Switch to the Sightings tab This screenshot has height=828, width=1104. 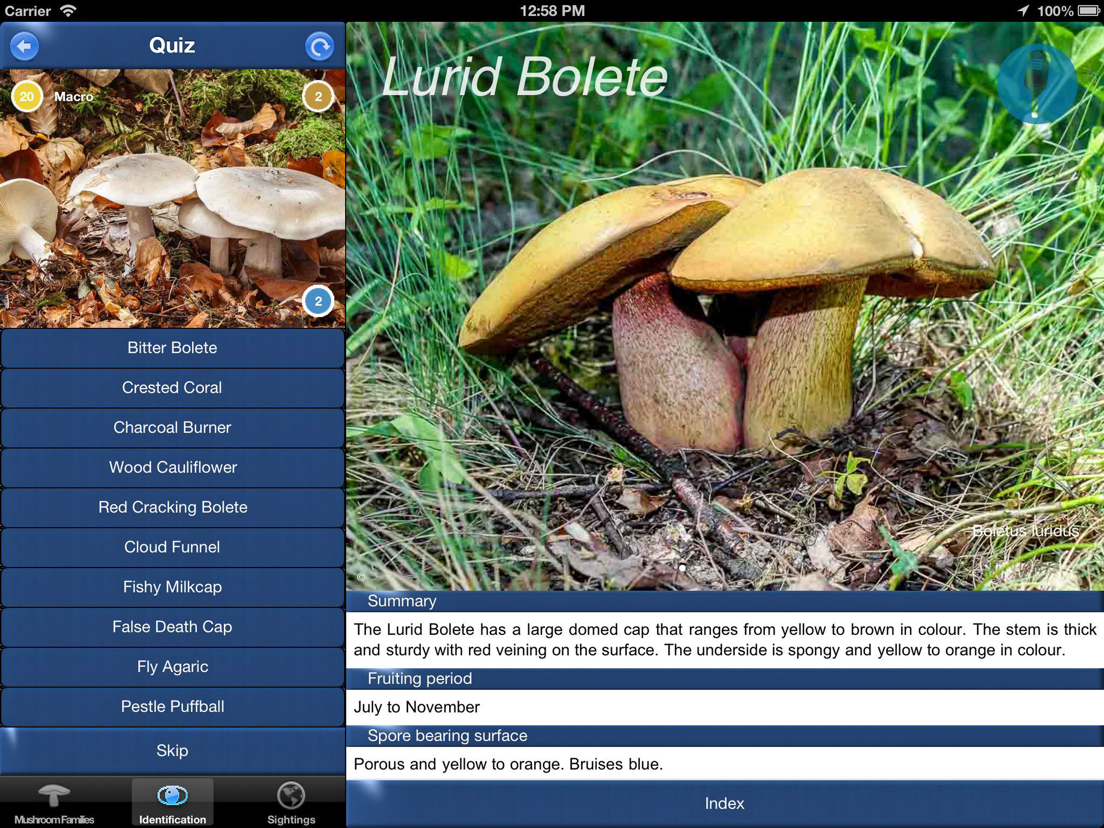[291, 803]
